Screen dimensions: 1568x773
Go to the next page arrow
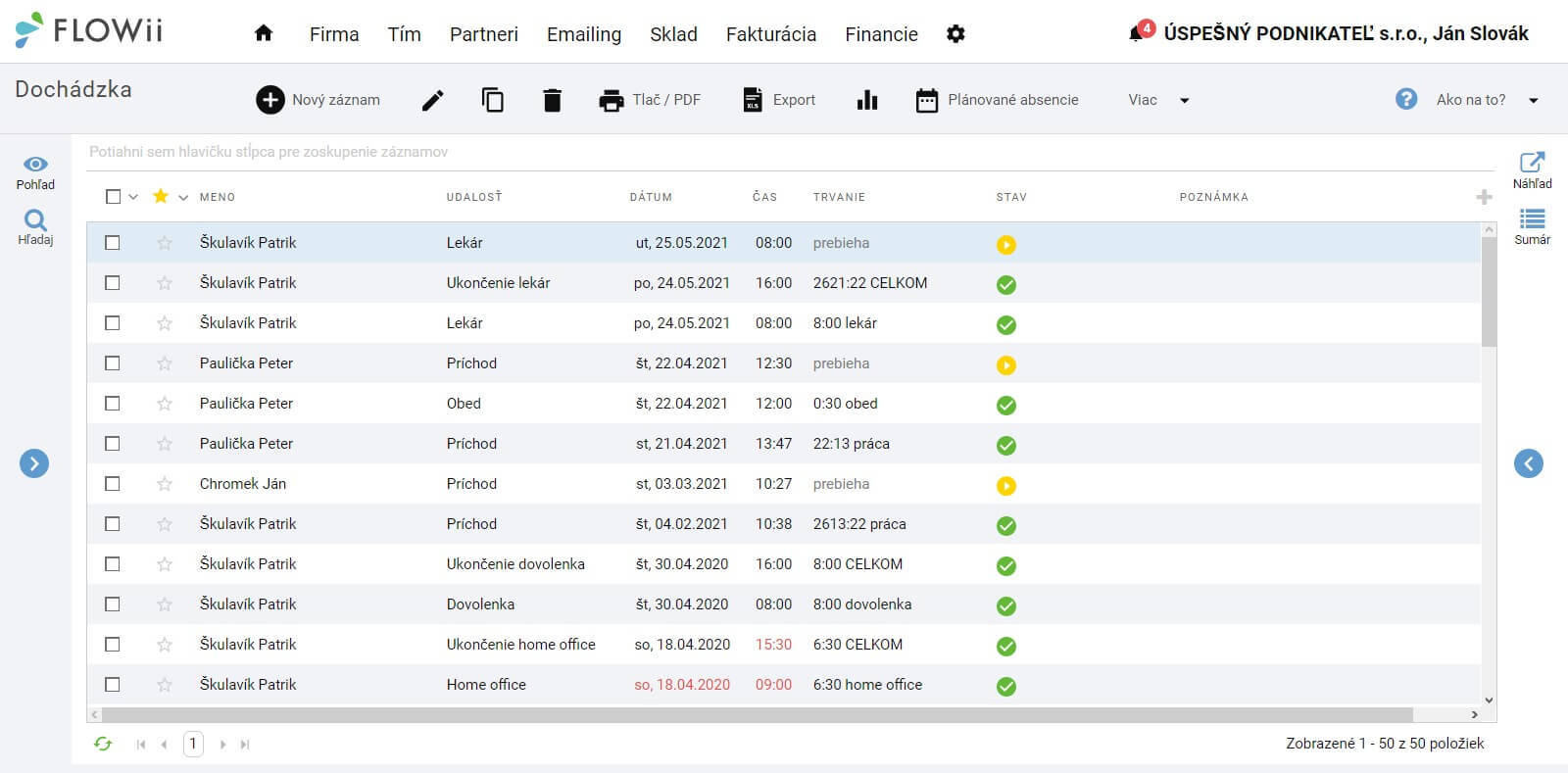tap(222, 745)
